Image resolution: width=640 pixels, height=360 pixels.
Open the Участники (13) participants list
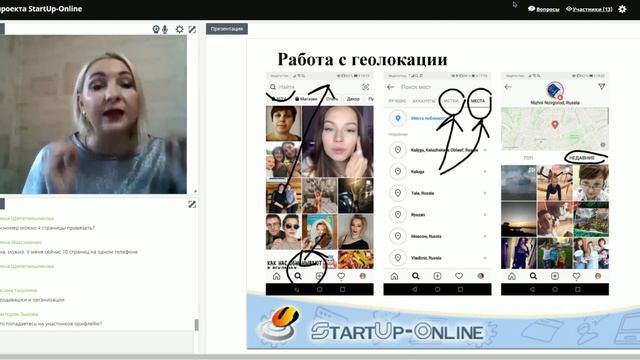[x=589, y=9]
